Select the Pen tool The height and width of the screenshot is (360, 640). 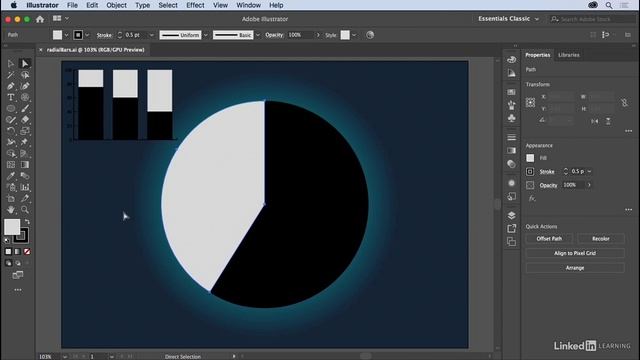click(x=11, y=86)
